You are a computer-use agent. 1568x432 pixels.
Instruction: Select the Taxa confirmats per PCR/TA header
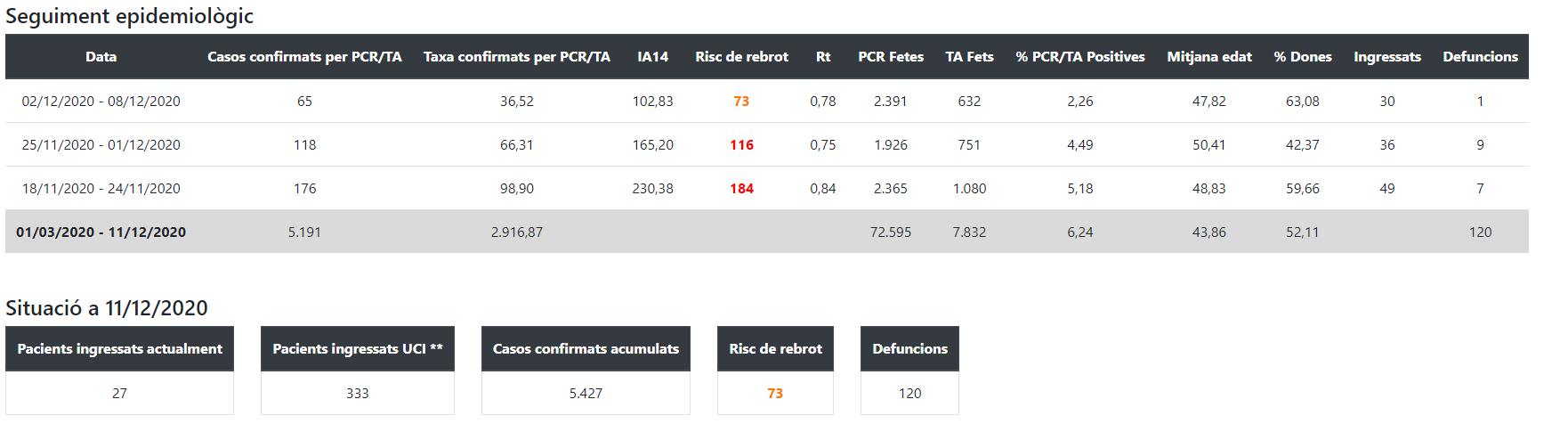516,57
